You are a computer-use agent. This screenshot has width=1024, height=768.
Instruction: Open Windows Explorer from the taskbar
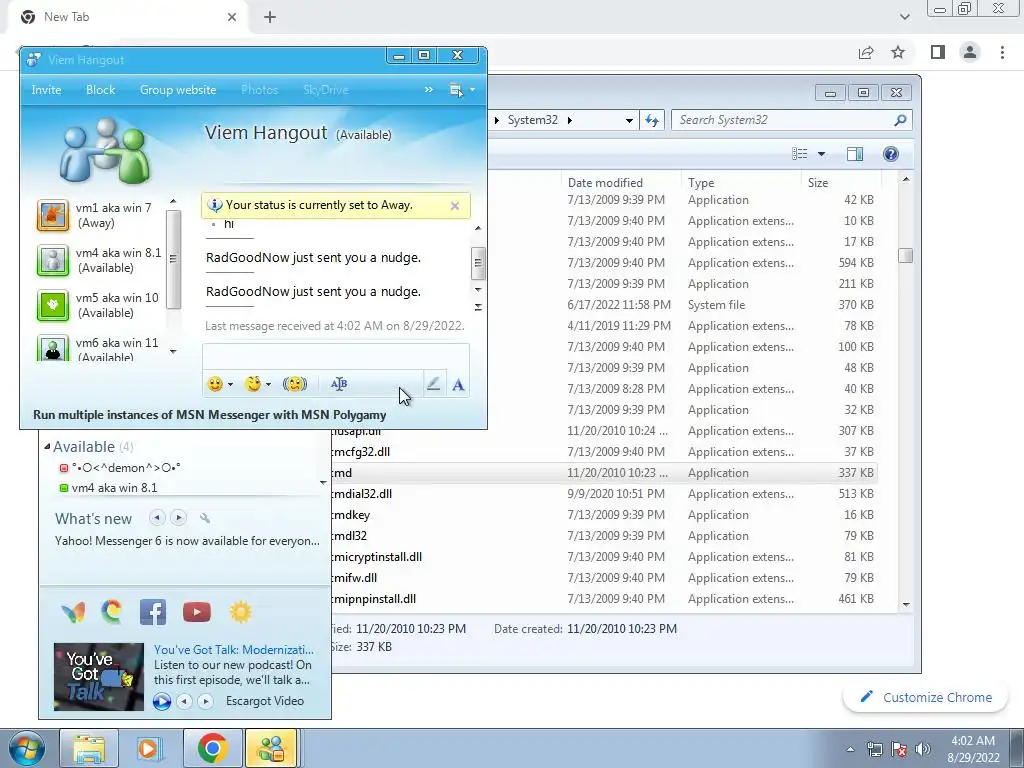(89, 748)
